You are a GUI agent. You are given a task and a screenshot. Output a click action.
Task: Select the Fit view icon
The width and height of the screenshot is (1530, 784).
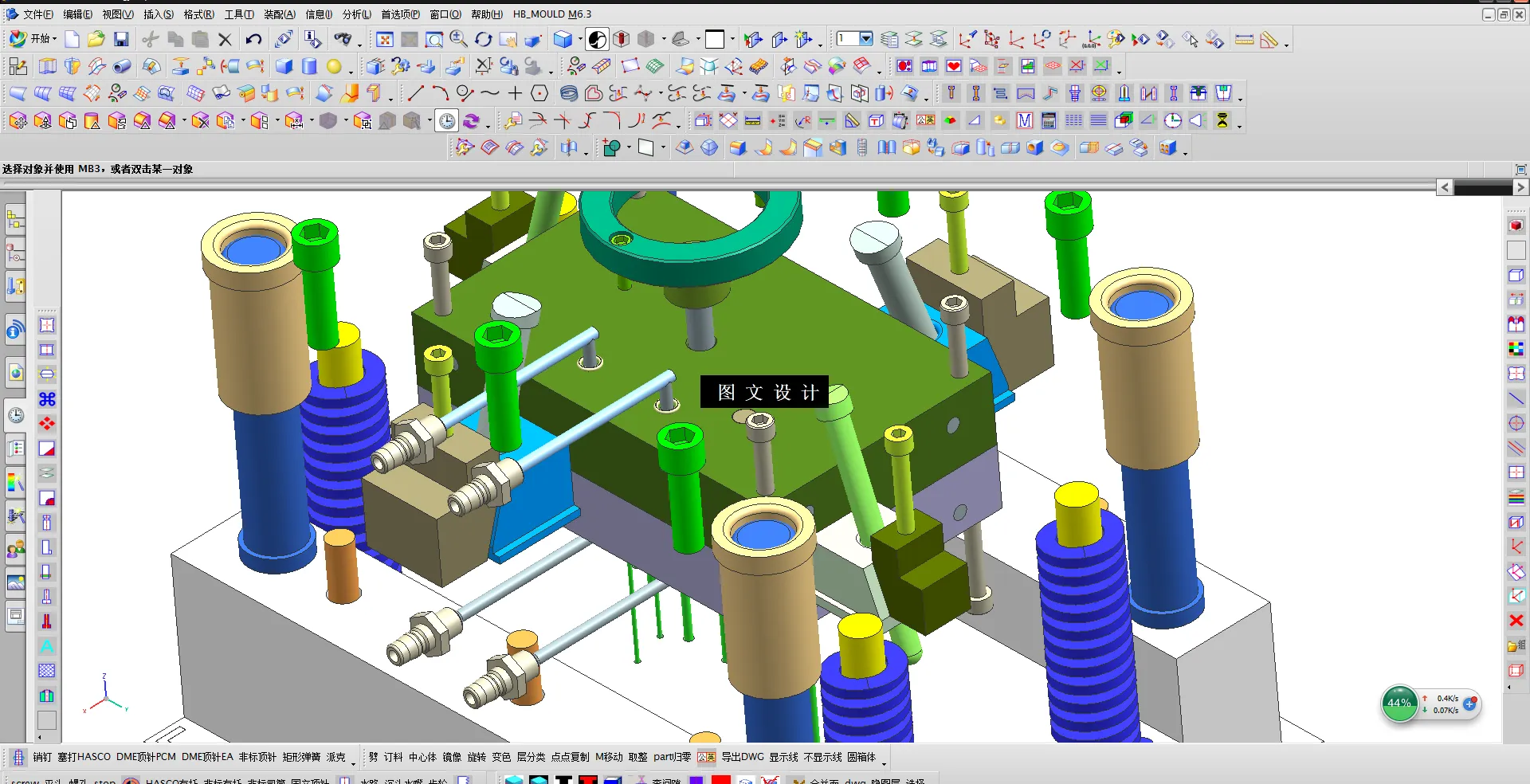(x=385, y=39)
